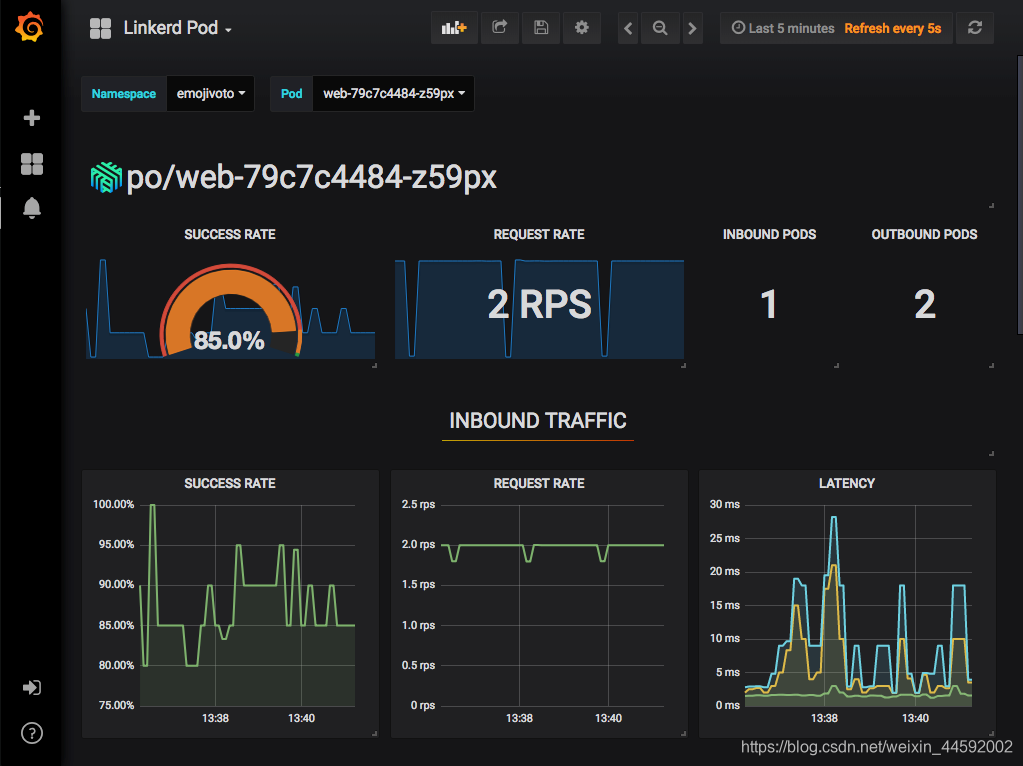Click the outbound pods count 2
Image resolution: width=1023 pixels, height=766 pixels.
click(x=924, y=304)
